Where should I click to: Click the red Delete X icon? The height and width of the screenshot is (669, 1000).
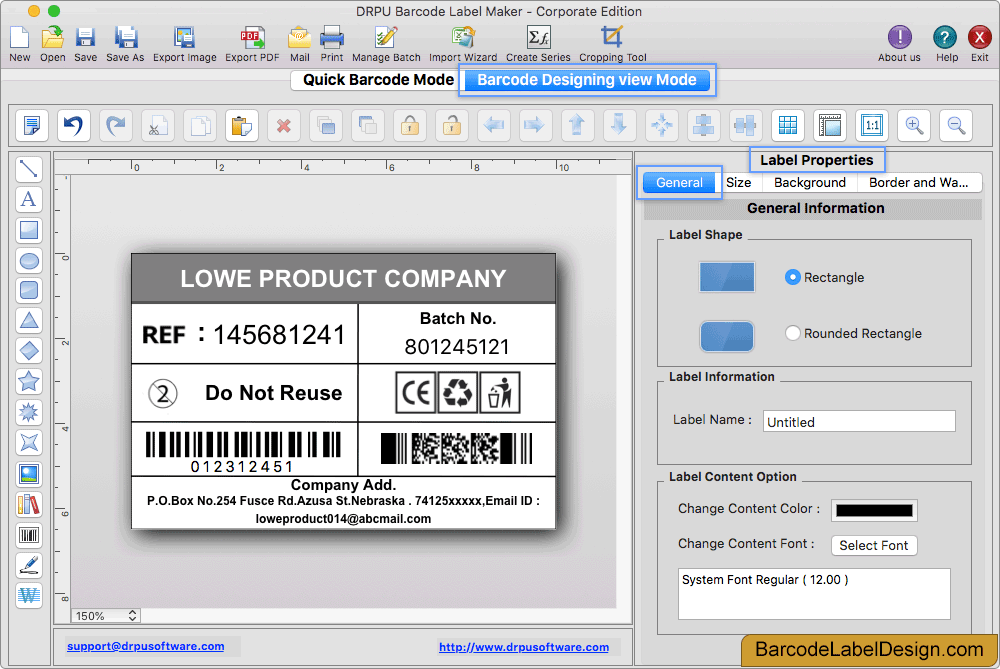point(284,125)
